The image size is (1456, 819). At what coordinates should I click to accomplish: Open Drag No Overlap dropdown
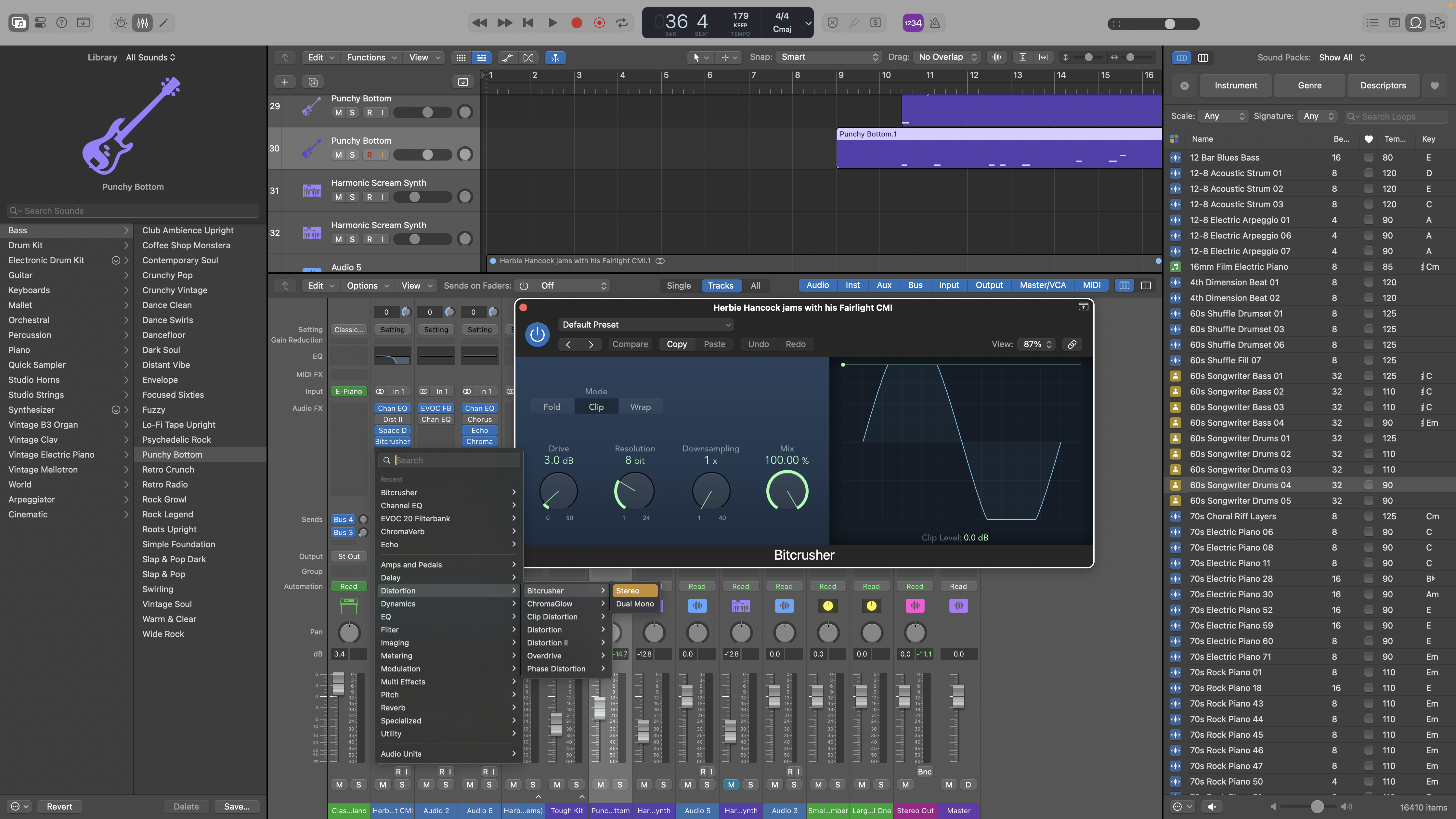click(x=947, y=57)
